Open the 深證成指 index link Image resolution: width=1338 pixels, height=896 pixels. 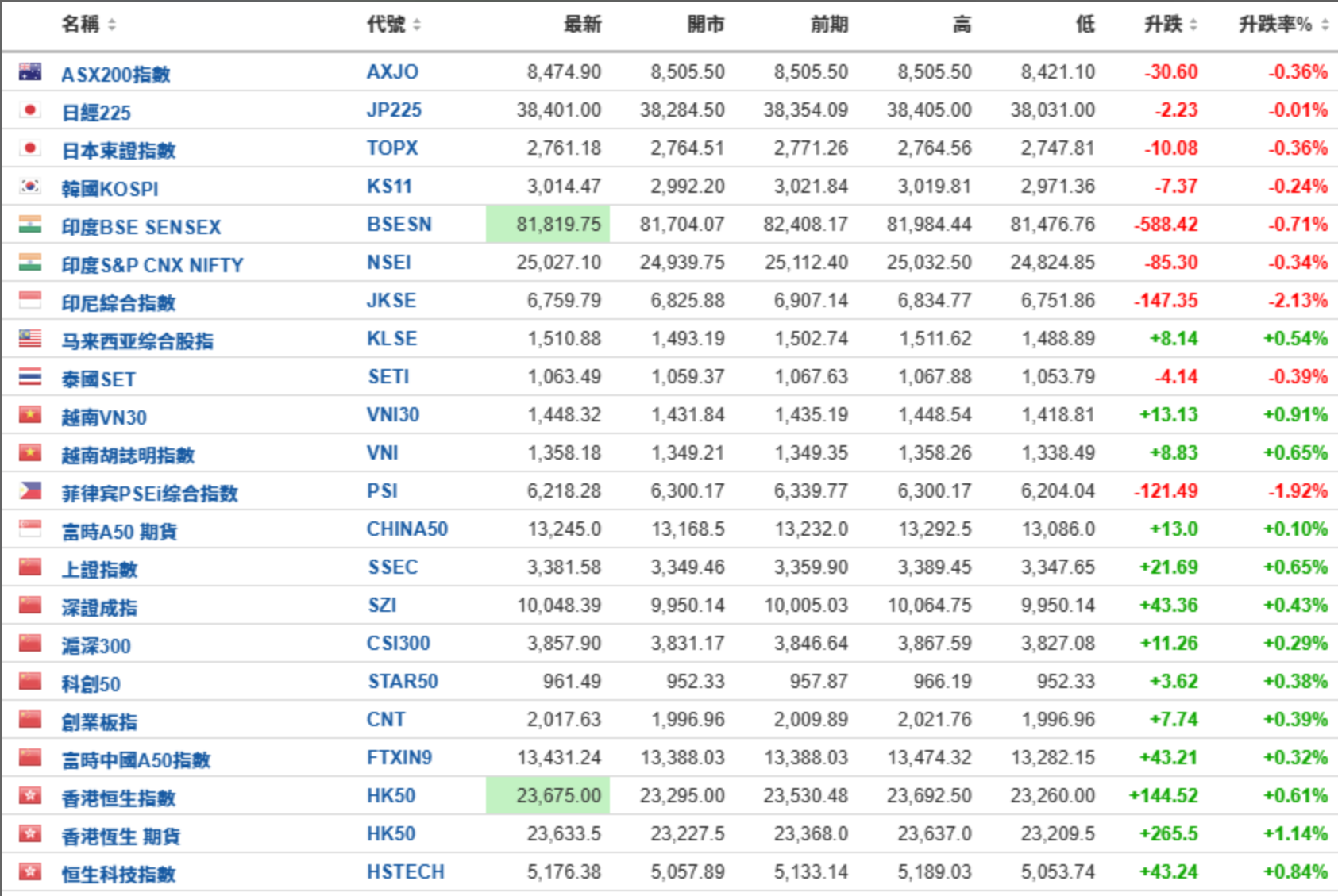tap(99, 608)
